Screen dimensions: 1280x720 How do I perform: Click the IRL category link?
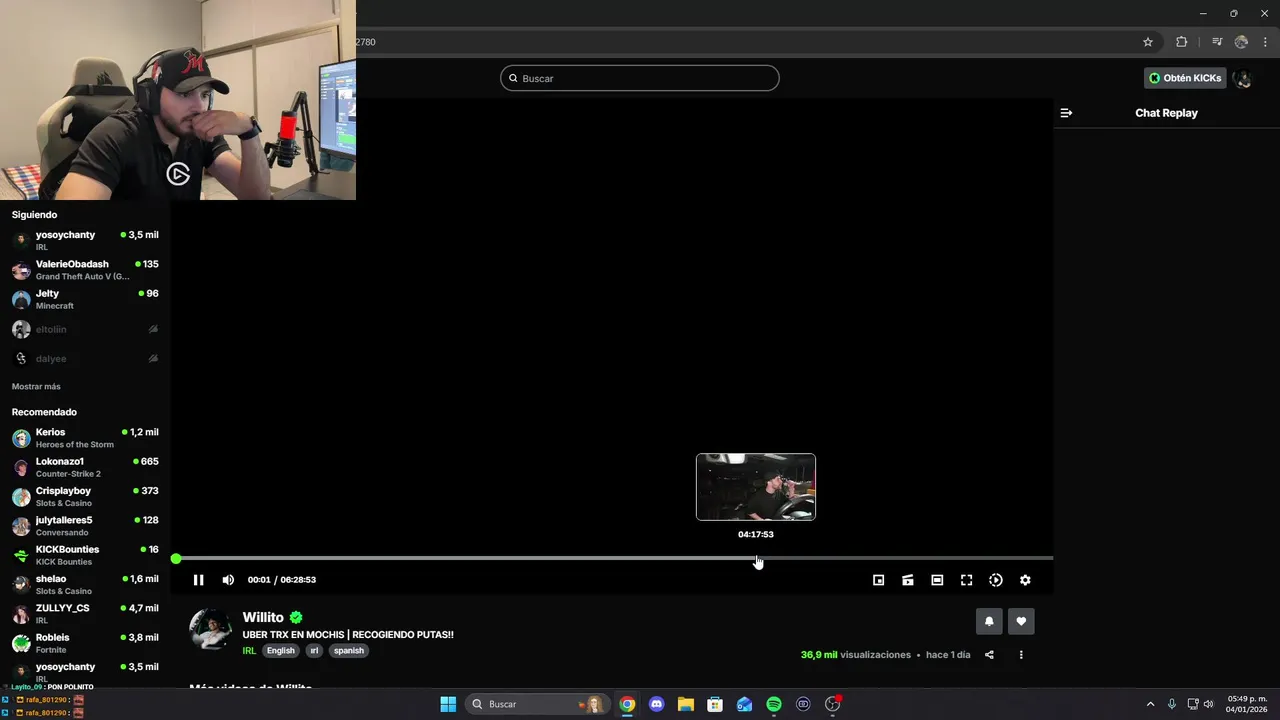(x=249, y=651)
